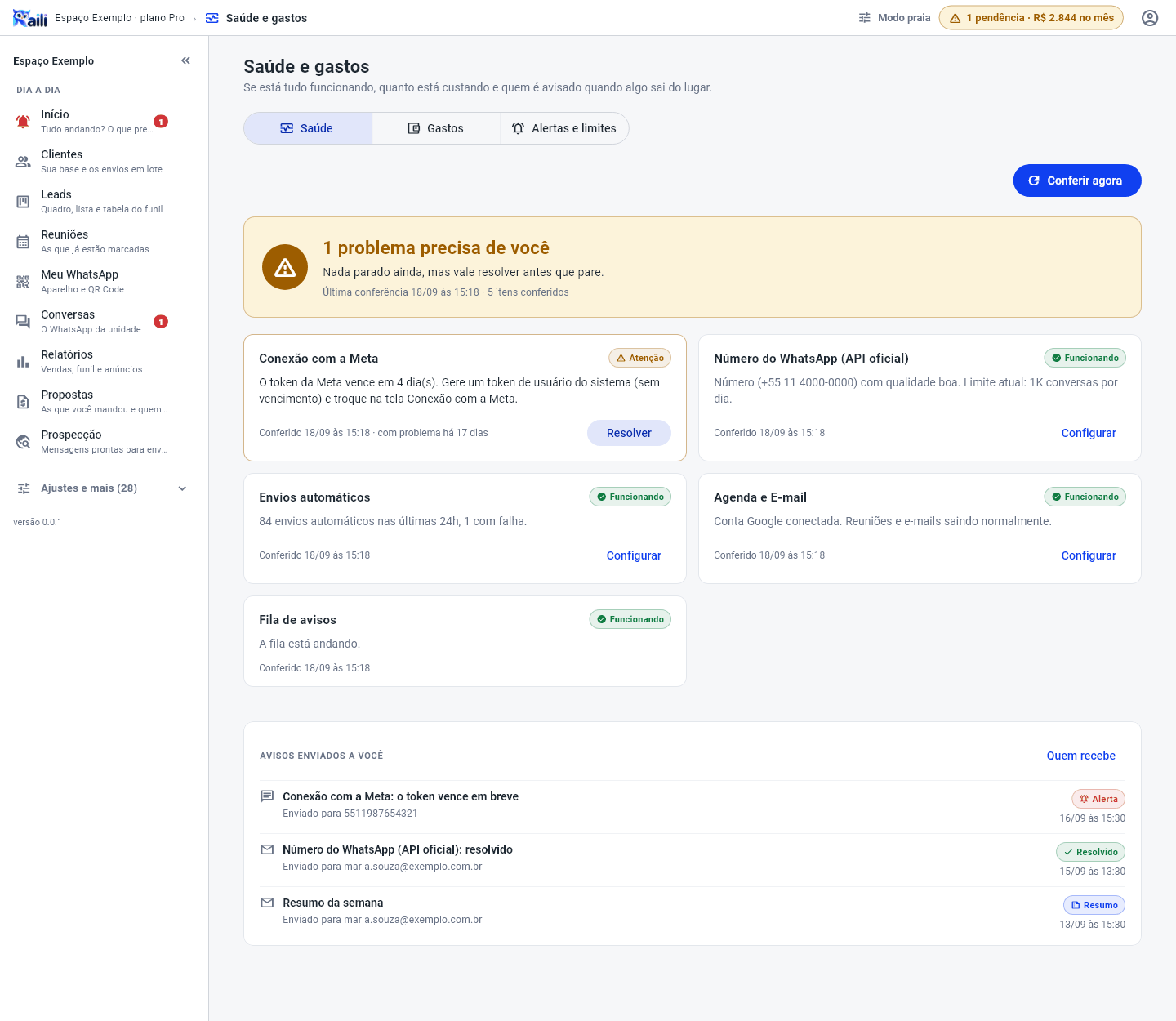Click the Leads board icon
The image size is (1176, 1021).
click(23, 201)
